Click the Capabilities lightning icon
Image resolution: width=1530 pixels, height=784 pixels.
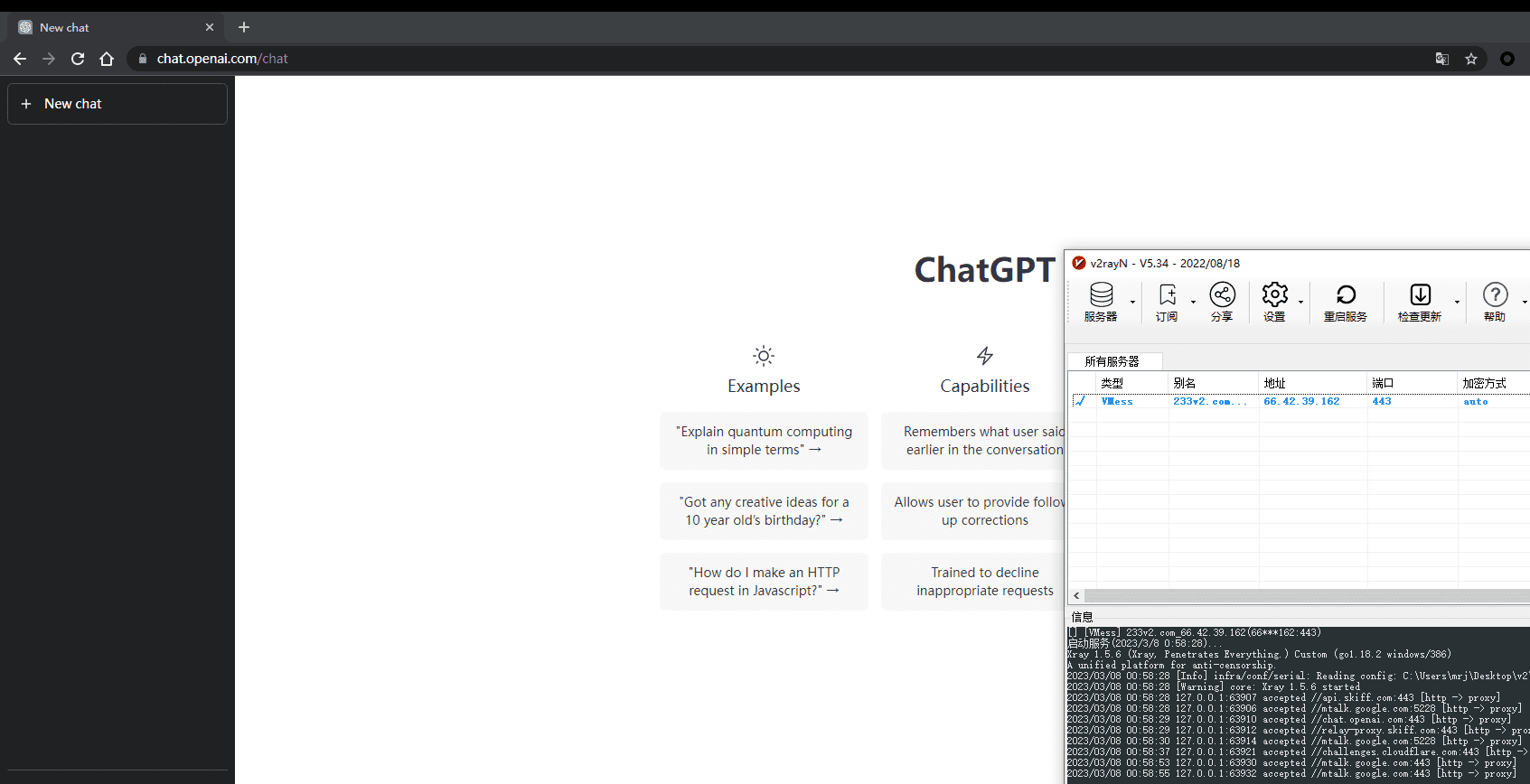coord(985,356)
